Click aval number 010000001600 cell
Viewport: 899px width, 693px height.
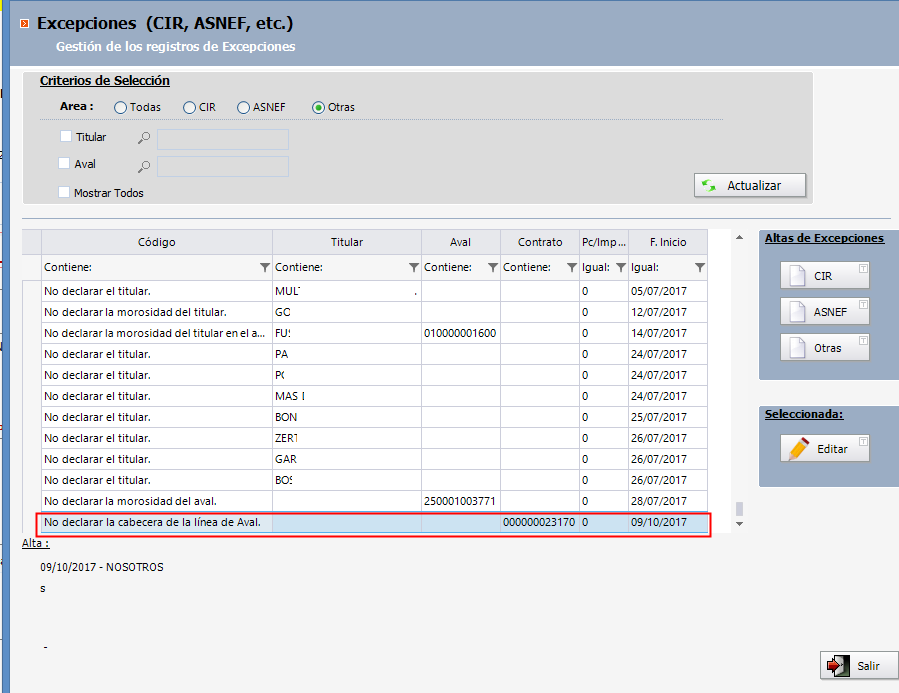(461, 333)
